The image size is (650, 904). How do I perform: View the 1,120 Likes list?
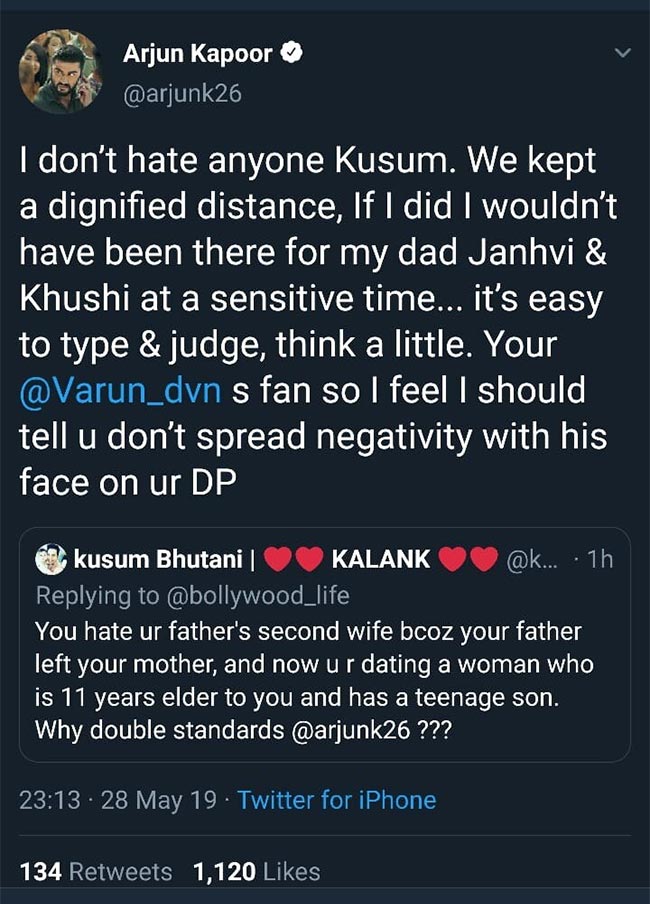[257, 871]
